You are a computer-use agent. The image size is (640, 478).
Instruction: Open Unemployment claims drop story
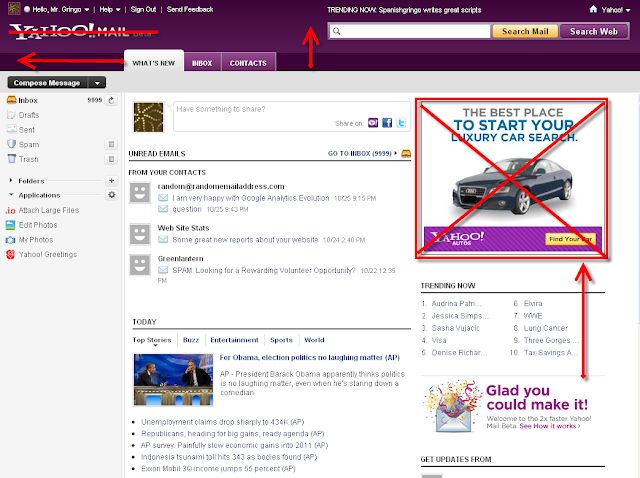point(222,422)
